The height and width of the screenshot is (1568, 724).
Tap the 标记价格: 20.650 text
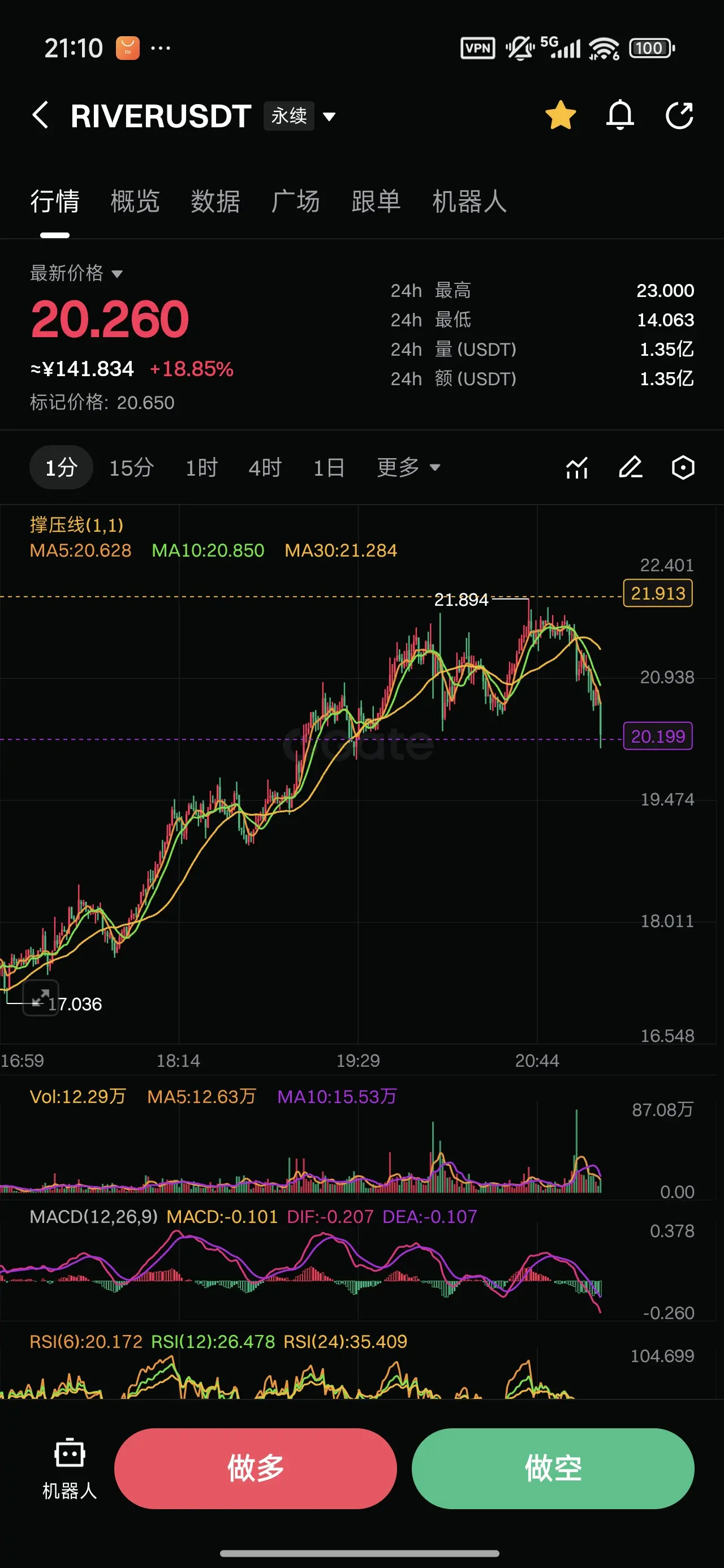tap(102, 402)
